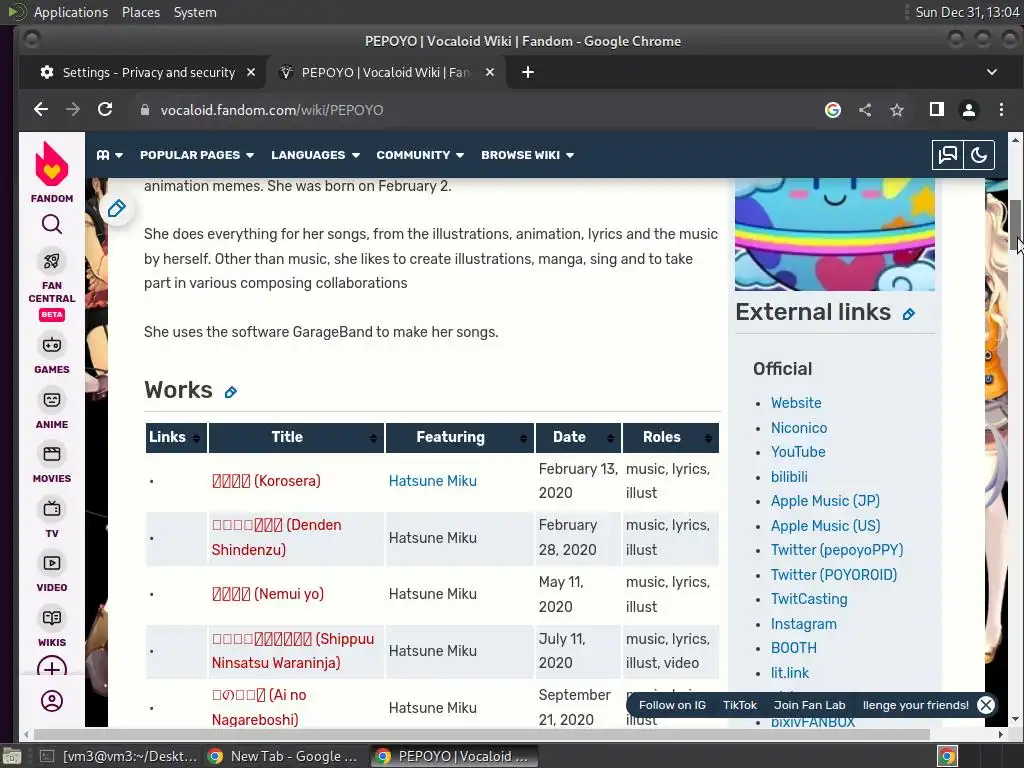Open System menu

tap(195, 12)
